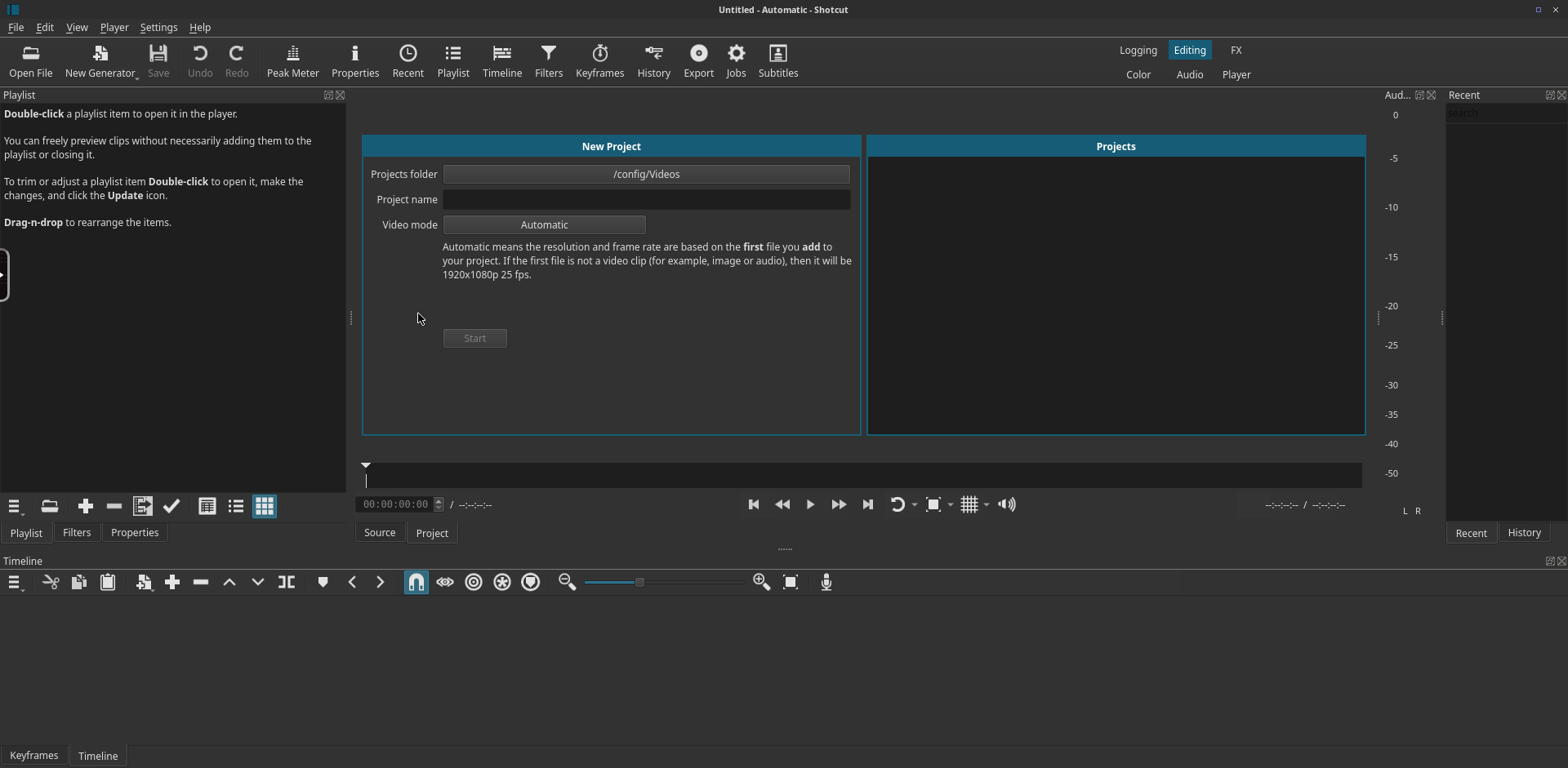This screenshot has width=1568, height=768.
Task: Split the clip at the playhead
Action: tap(287, 583)
